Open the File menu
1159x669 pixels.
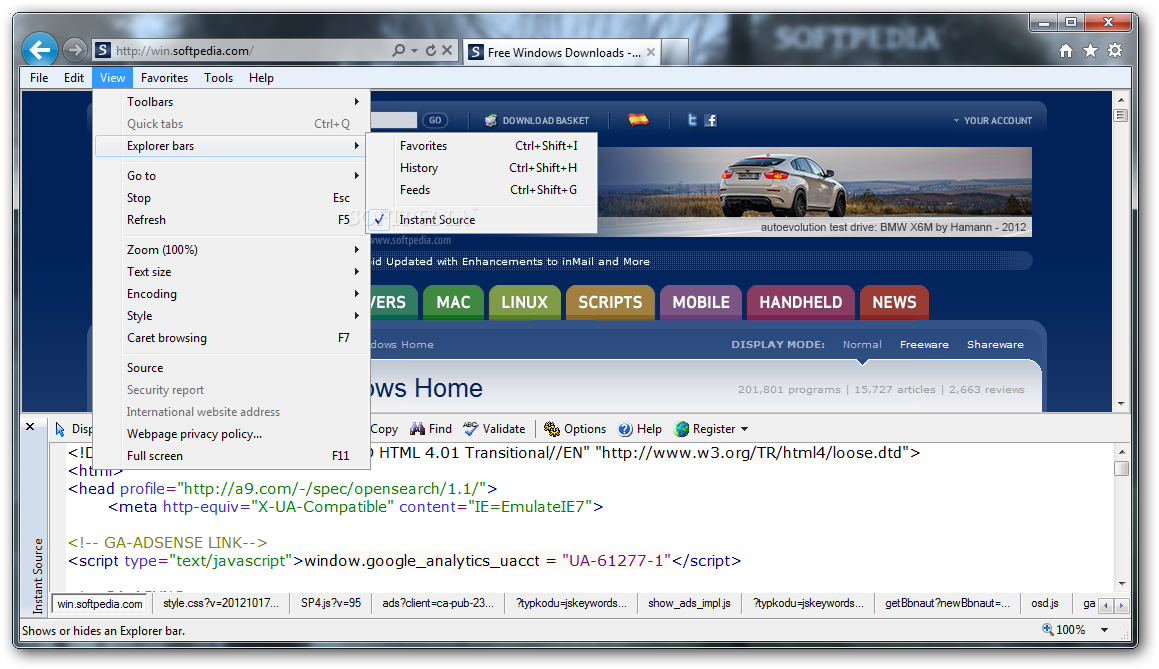[39, 78]
